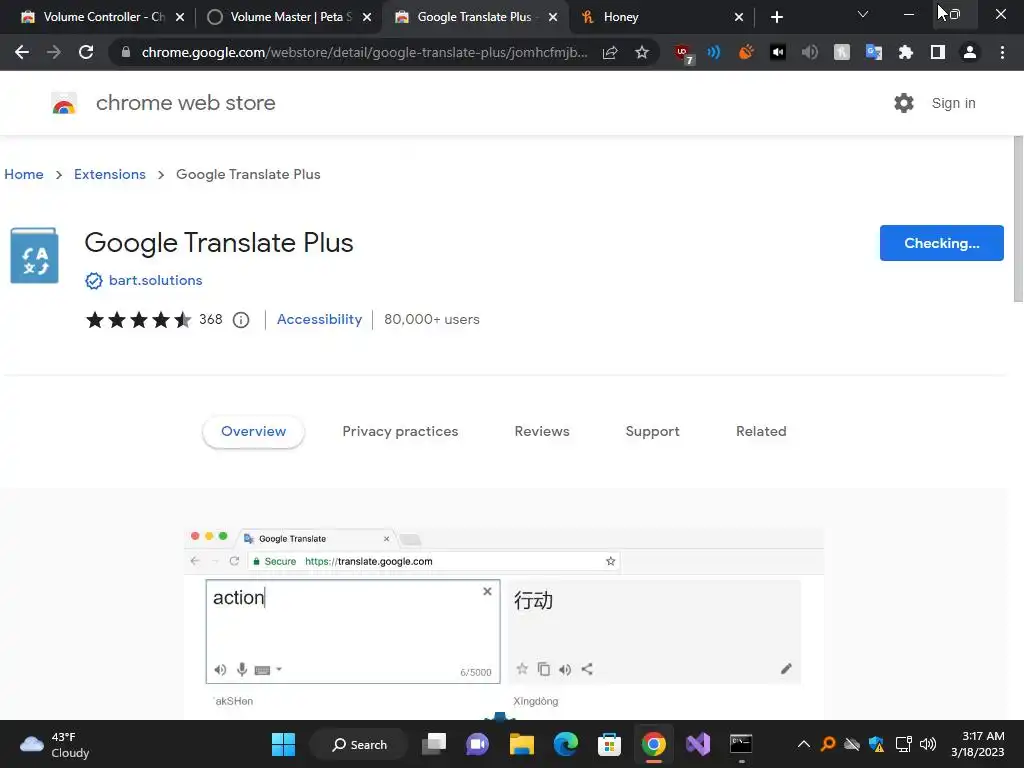Open the Extensions puzzle piece menu

coord(906,52)
